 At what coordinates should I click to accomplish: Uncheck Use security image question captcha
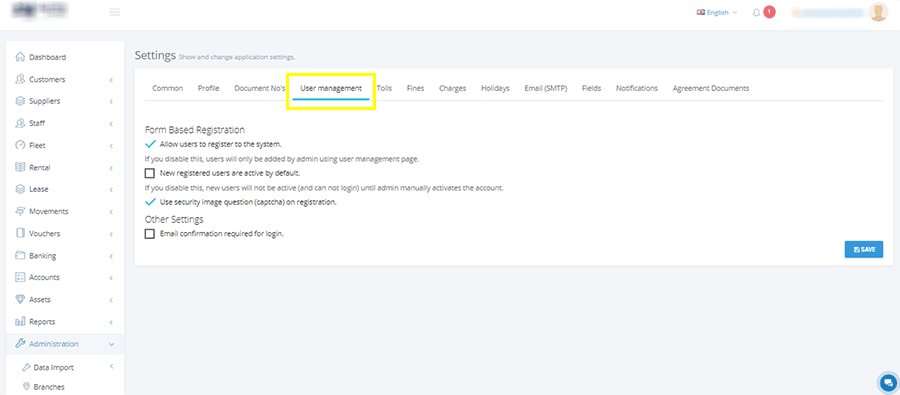tap(150, 202)
